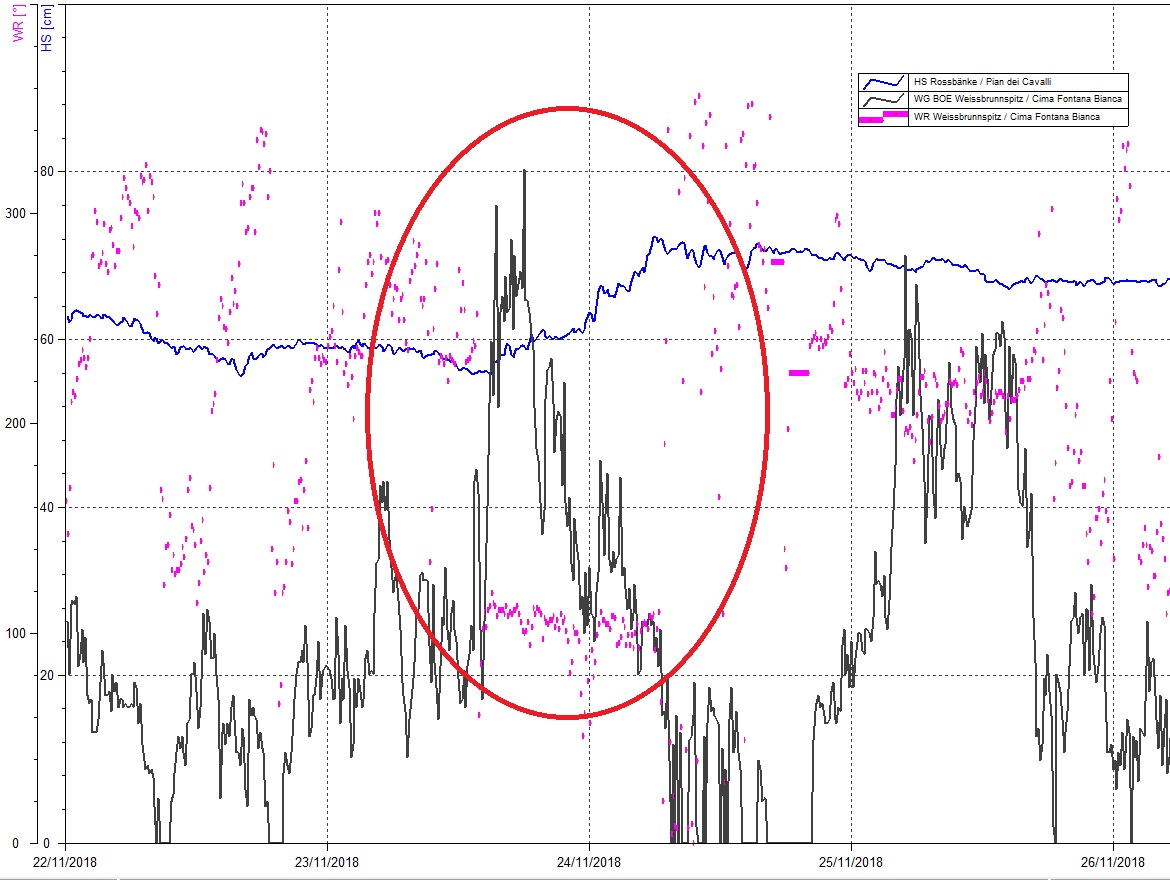Click the upper magenta bar right of the red ellipse
This screenshot has height=880, width=1170.
[777, 262]
